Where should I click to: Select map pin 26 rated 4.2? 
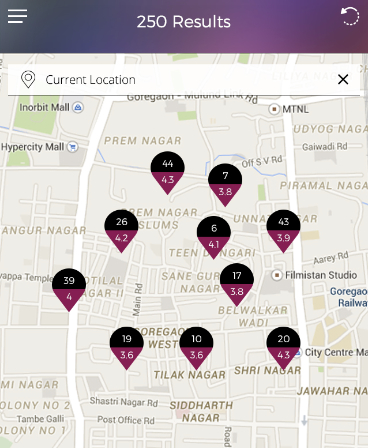pos(121,231)
